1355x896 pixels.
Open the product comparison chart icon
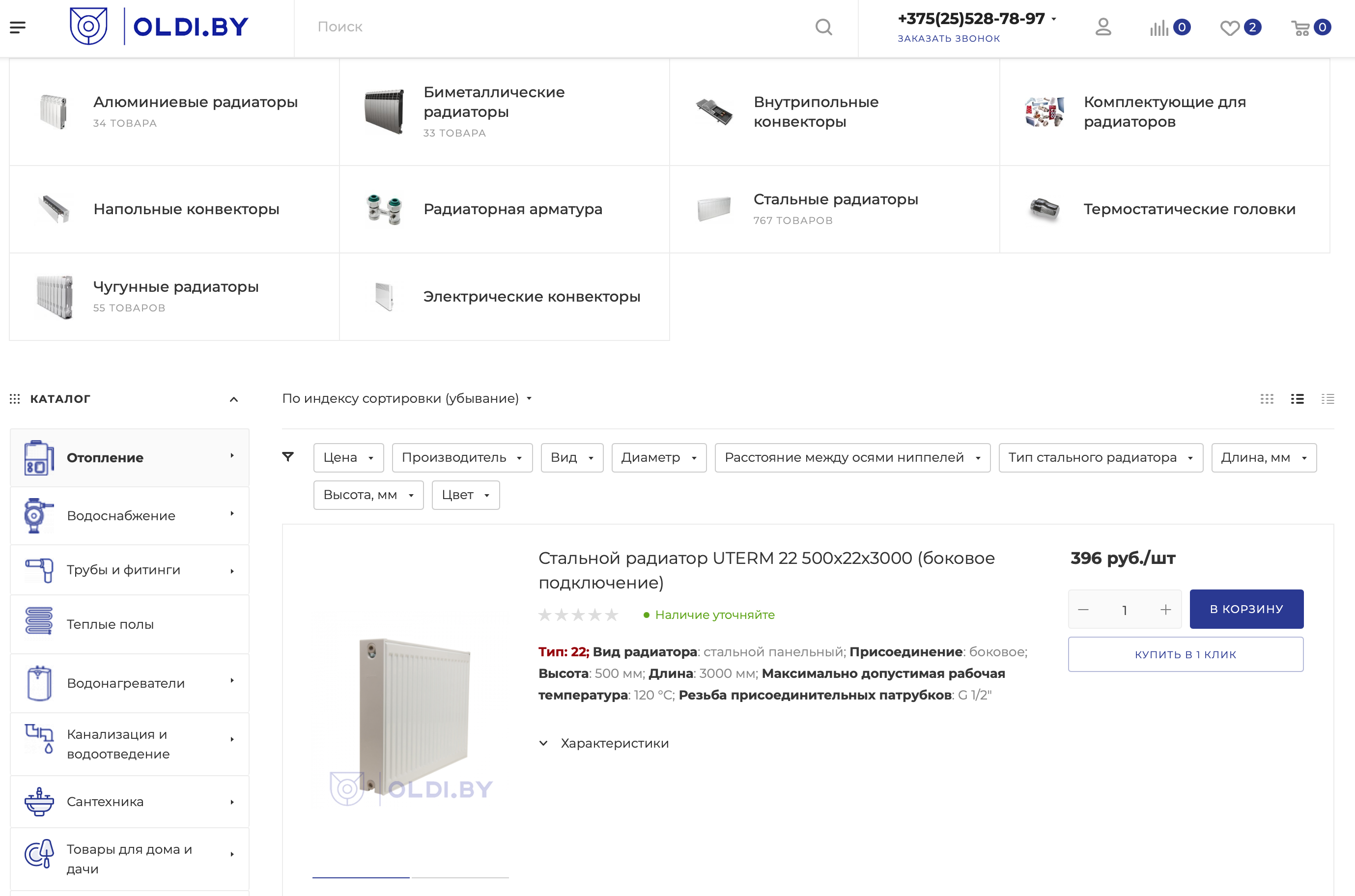click(1159, 28)
